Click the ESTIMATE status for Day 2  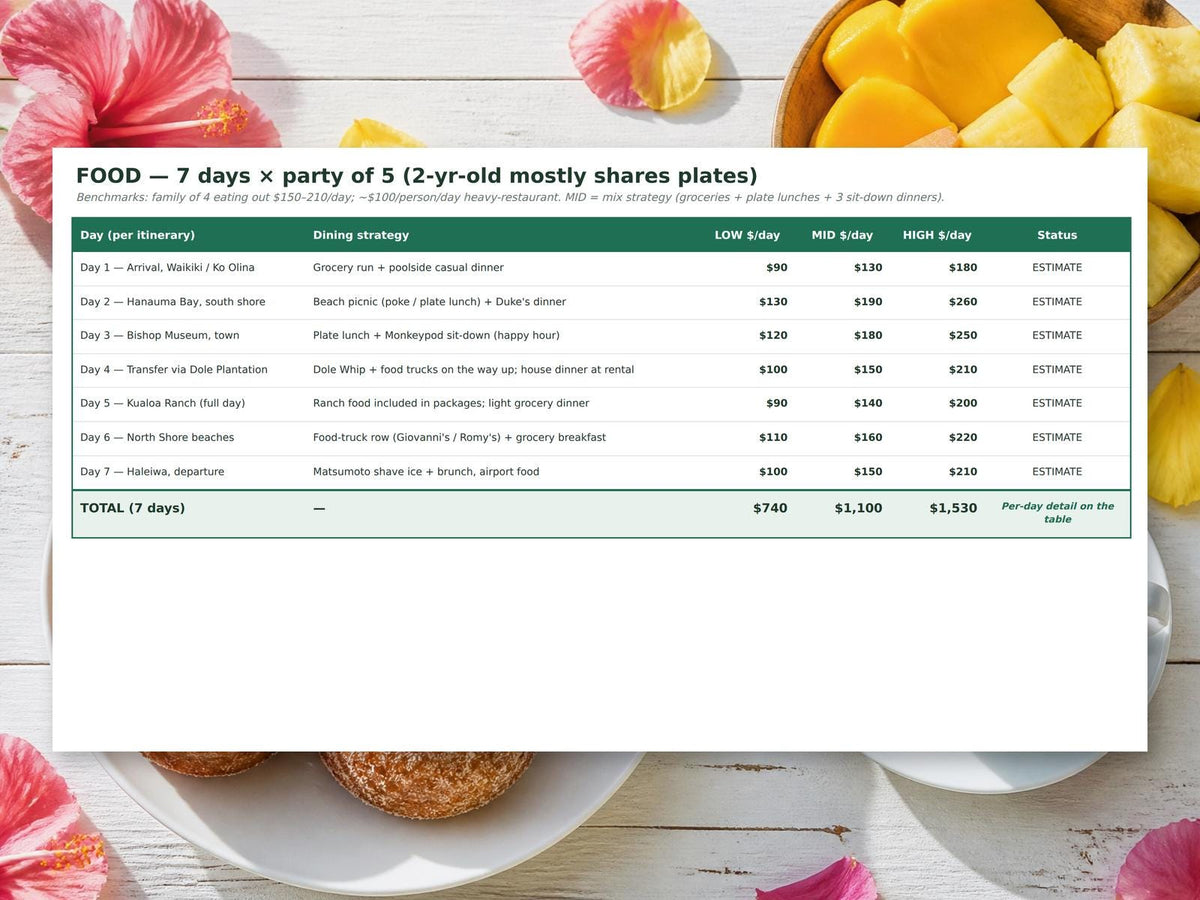click(1057, 302)
